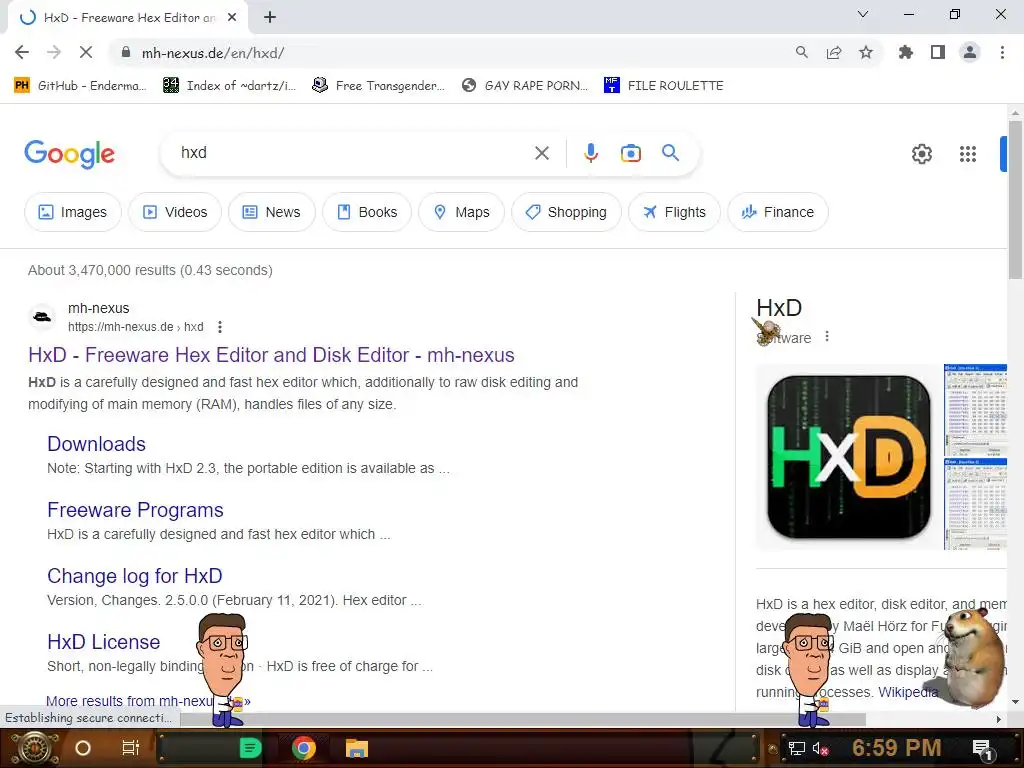Click the address bar URL mh-nexus.de
This screenshot has height=768, width=1024.
coord(212,53)
